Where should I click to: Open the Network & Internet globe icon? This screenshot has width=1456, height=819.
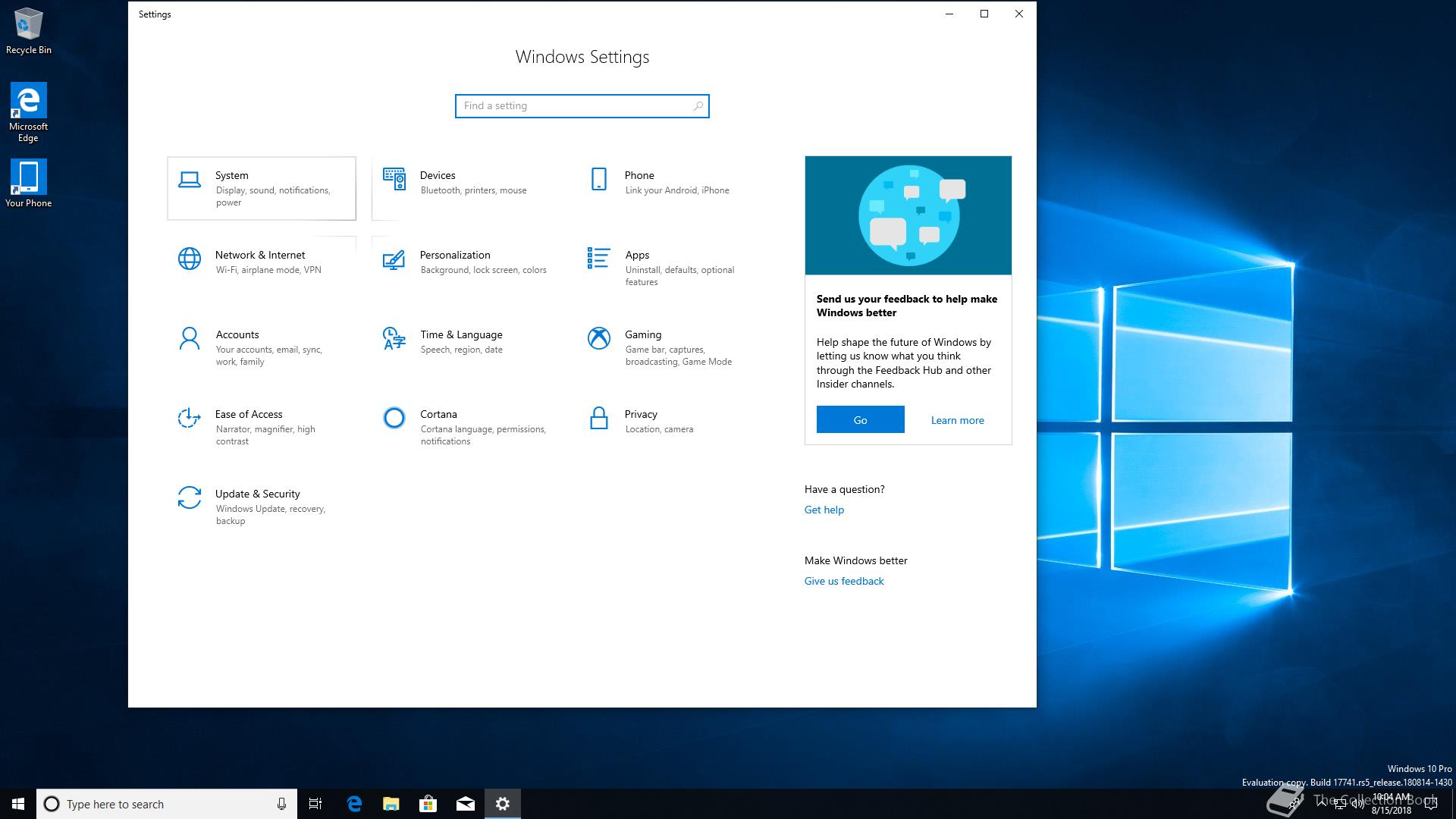(x=190, y=259)
